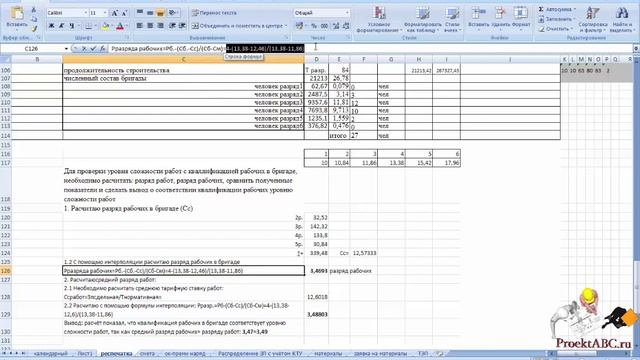Decrease font size with the small A icon
640x360 pixels.
(x=124, y=13)
